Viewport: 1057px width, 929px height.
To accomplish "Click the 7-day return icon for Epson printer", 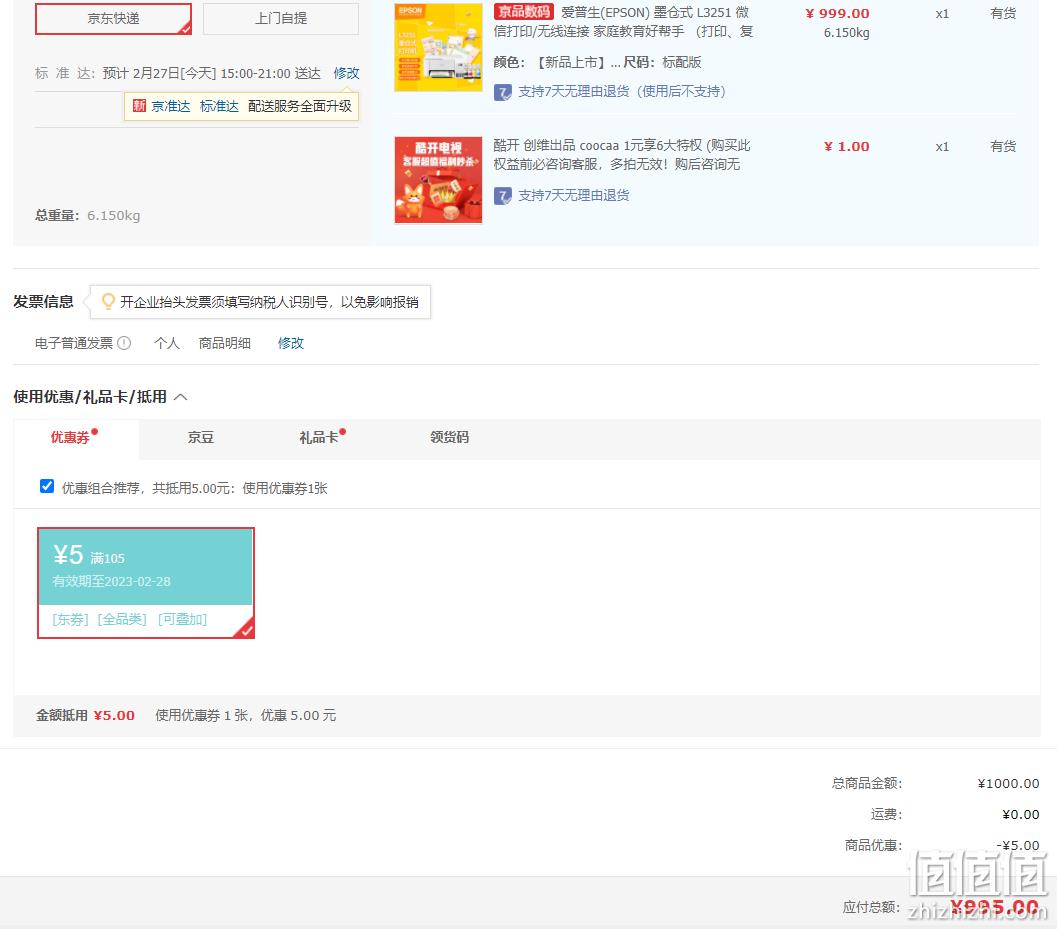I will (503, 92).
